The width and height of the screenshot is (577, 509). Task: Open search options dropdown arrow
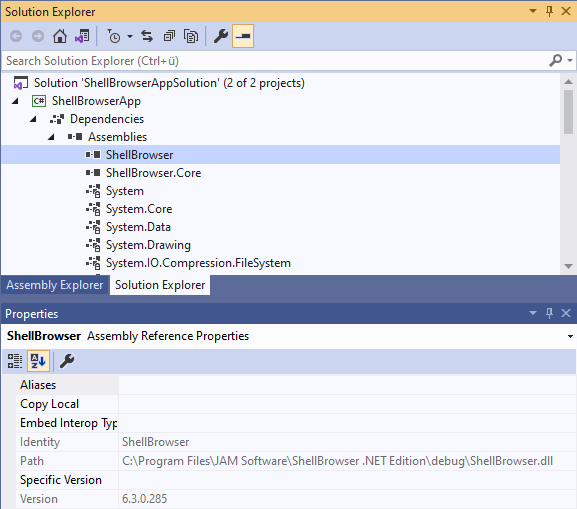570,60
